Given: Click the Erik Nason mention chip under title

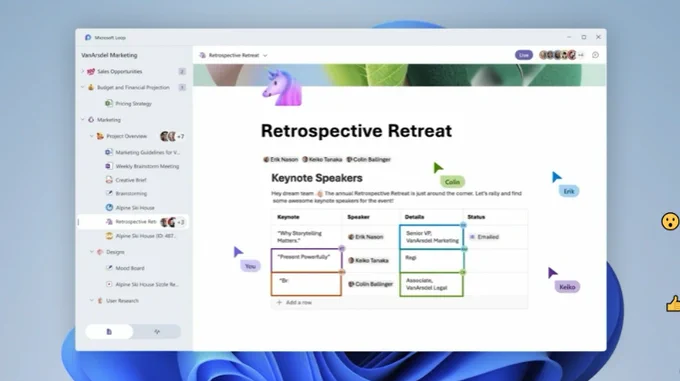Looking at the screenshot, I should tap(281, 160).
